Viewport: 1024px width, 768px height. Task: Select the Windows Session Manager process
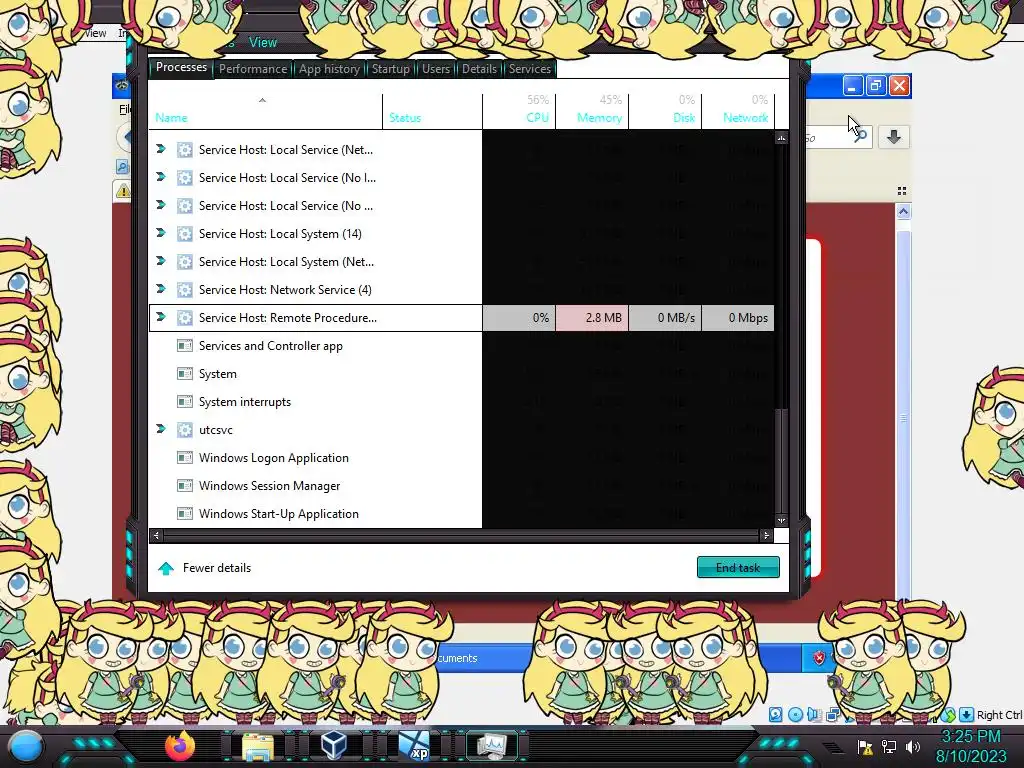pyautogui.click(x=462, y=486)
